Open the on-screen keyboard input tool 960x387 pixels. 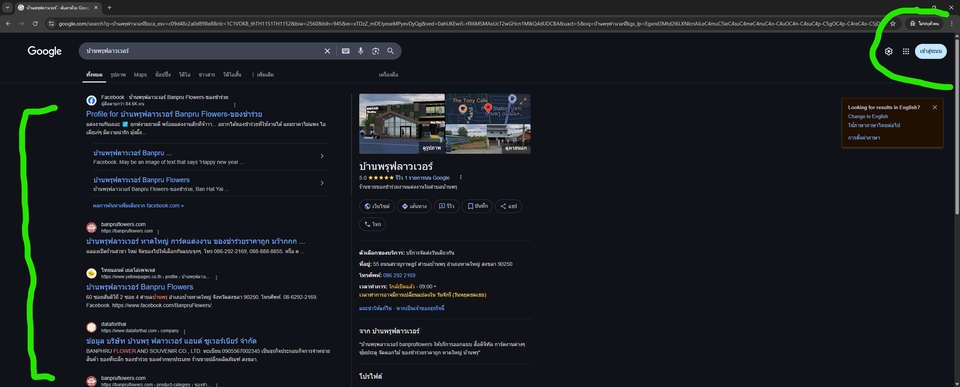[x=345, y=51]
